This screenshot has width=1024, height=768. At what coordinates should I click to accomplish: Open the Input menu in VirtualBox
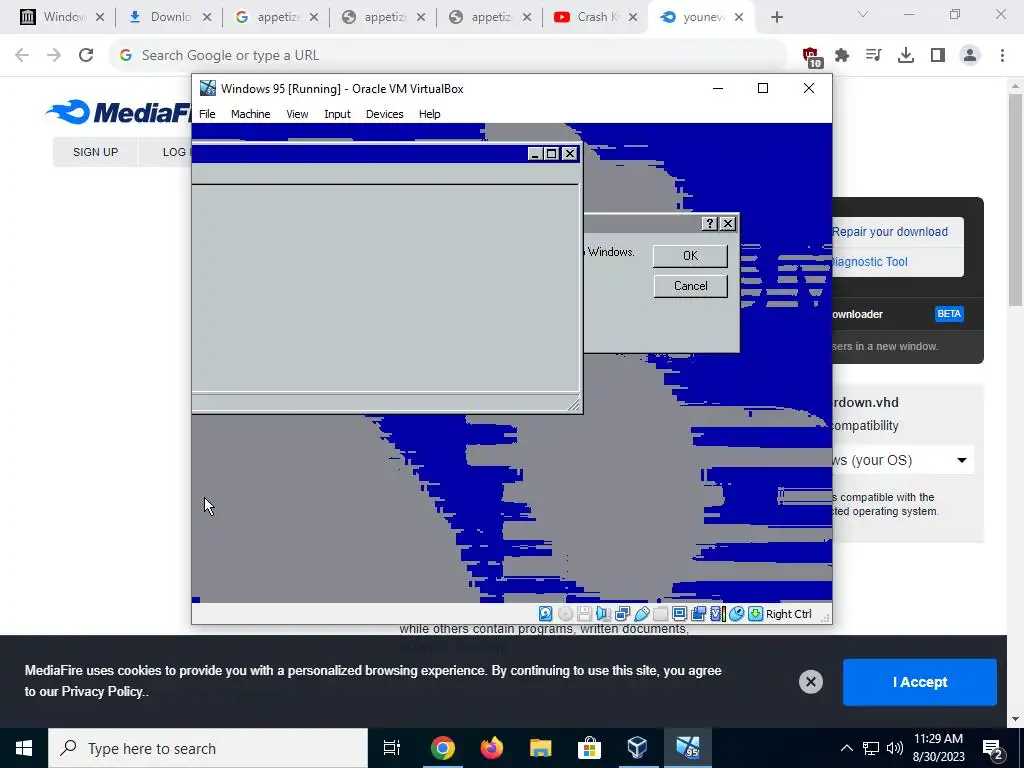coord(338,114)
